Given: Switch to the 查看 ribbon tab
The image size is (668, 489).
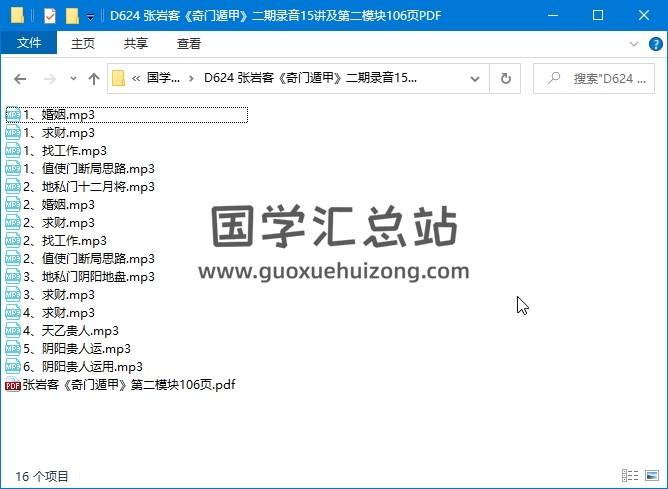Looking at the screenshot, I should pos(188,43).
